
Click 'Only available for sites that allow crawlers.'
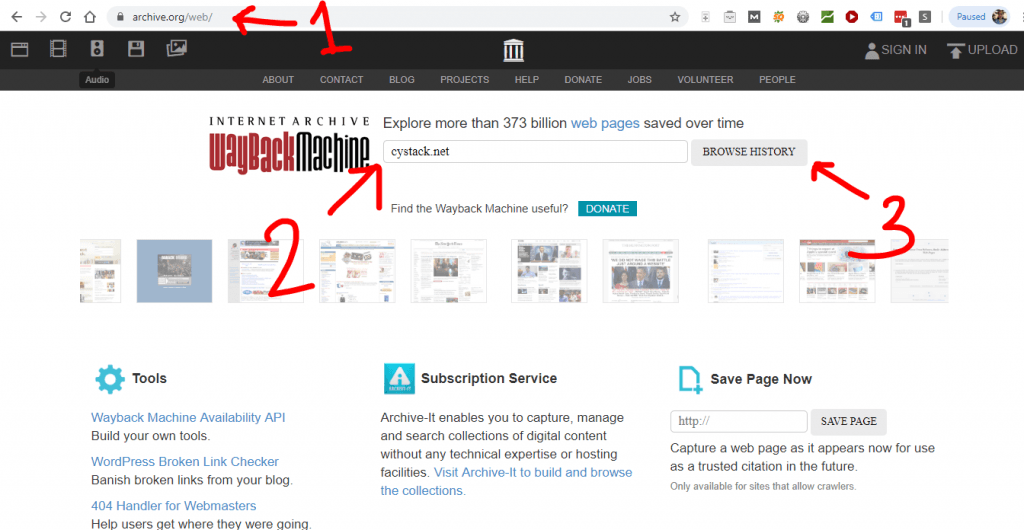[763, 486]
